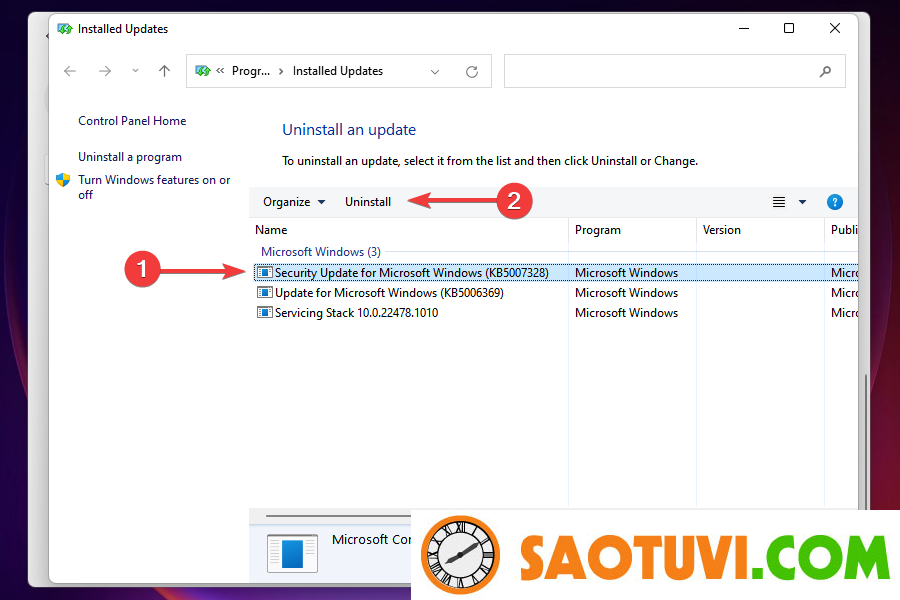
Task: Open Control Panel Home link
Action: tap(131, 120)
